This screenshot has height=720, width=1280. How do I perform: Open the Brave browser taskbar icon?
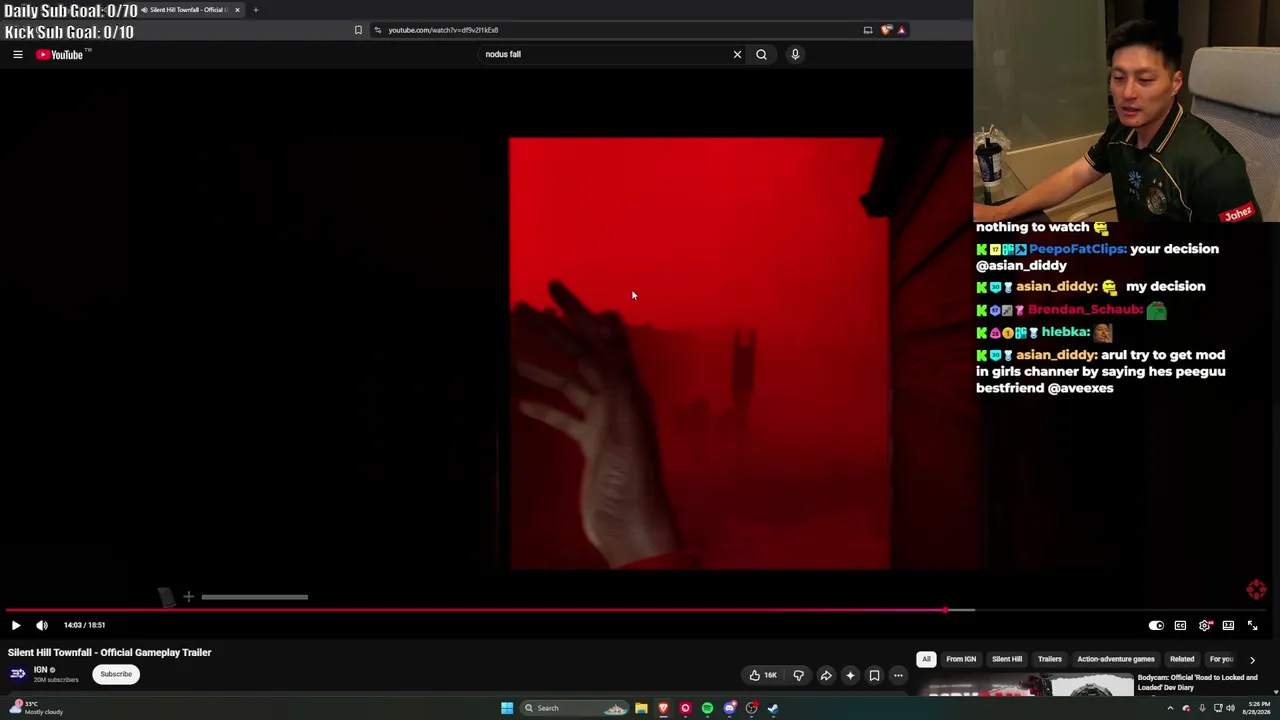click(663, 708)
